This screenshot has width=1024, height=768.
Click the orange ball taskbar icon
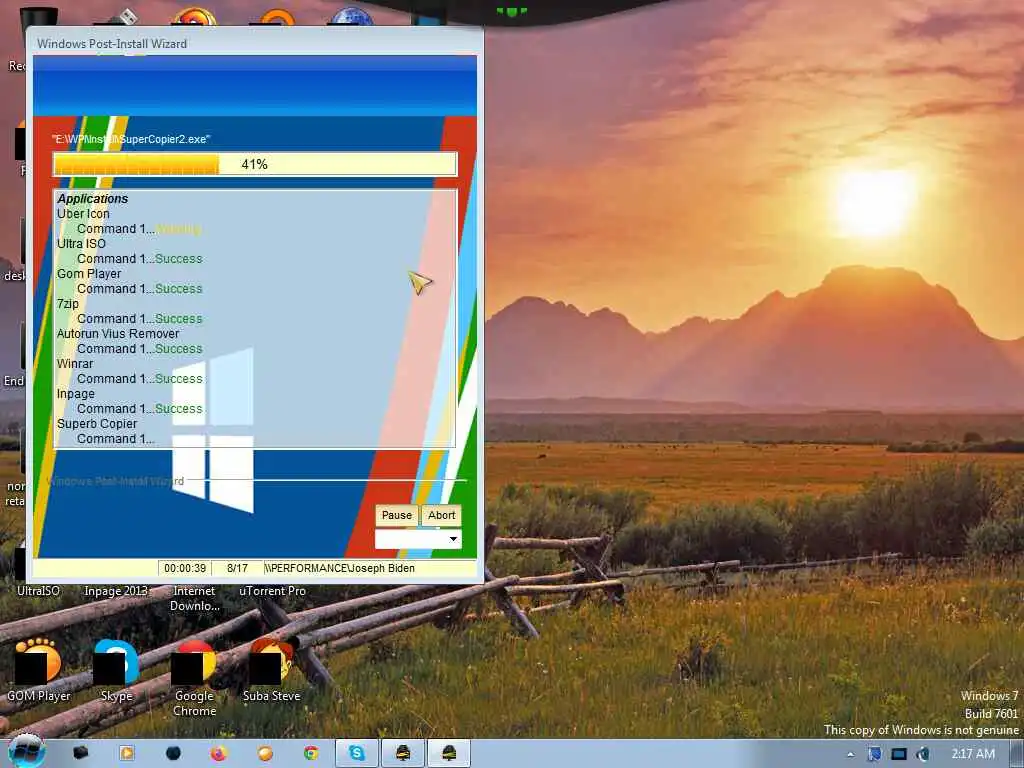[x=265, y=753]
